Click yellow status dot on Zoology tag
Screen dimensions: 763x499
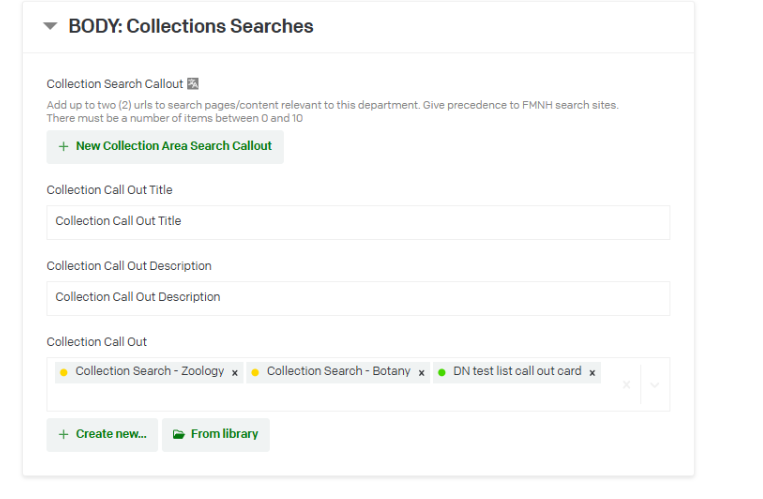click(64, 372)
